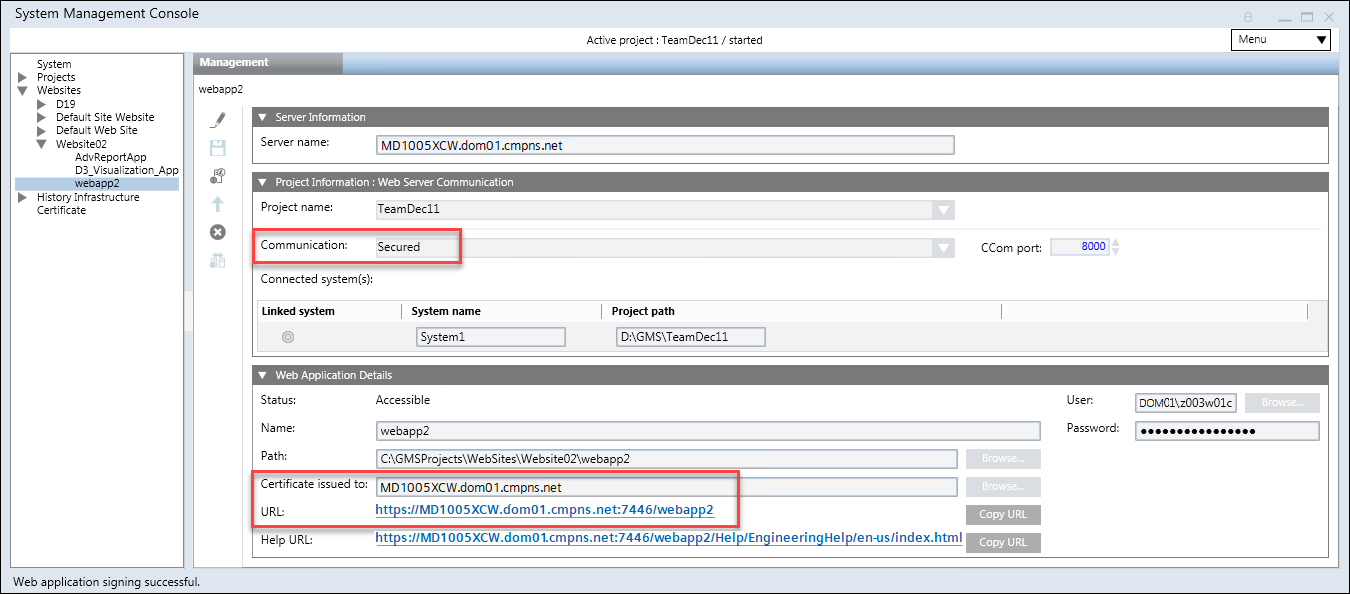Open the web application certificate signing icon
The image size is (1350, 594).
click(x=217, y=176)
